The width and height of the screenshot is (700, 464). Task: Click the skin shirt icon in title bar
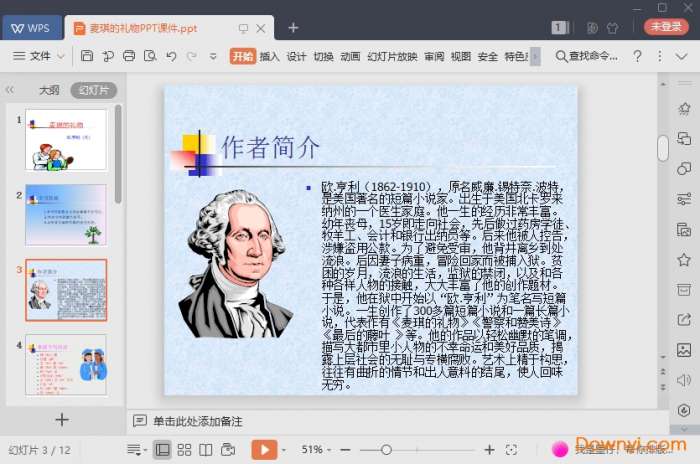[x=612, y=28]
